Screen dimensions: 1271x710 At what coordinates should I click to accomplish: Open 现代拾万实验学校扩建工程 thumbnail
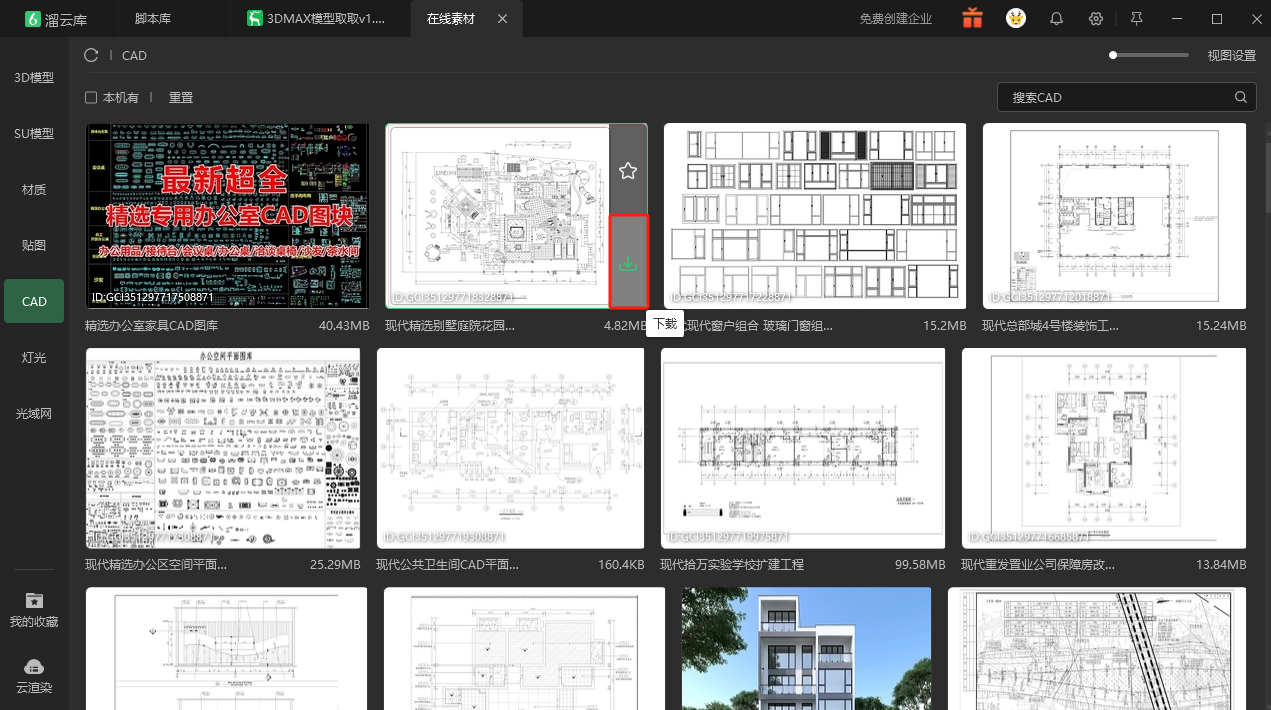pos(803,448)
